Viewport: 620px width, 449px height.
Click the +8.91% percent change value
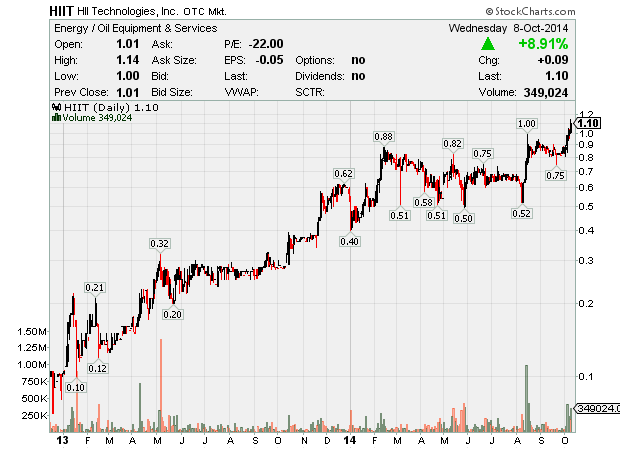click(x=543, y=43)
